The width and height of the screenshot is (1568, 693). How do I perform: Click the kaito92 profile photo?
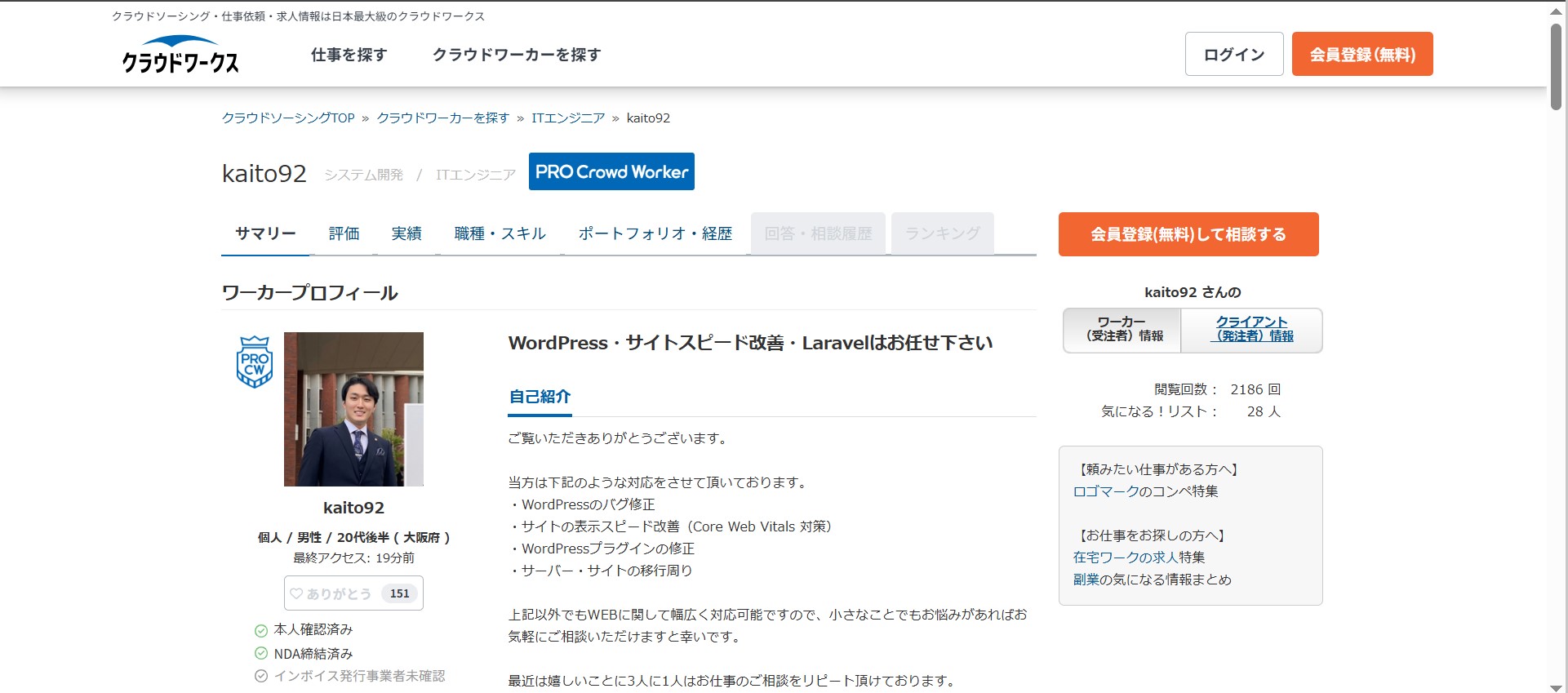pos(353,409)
